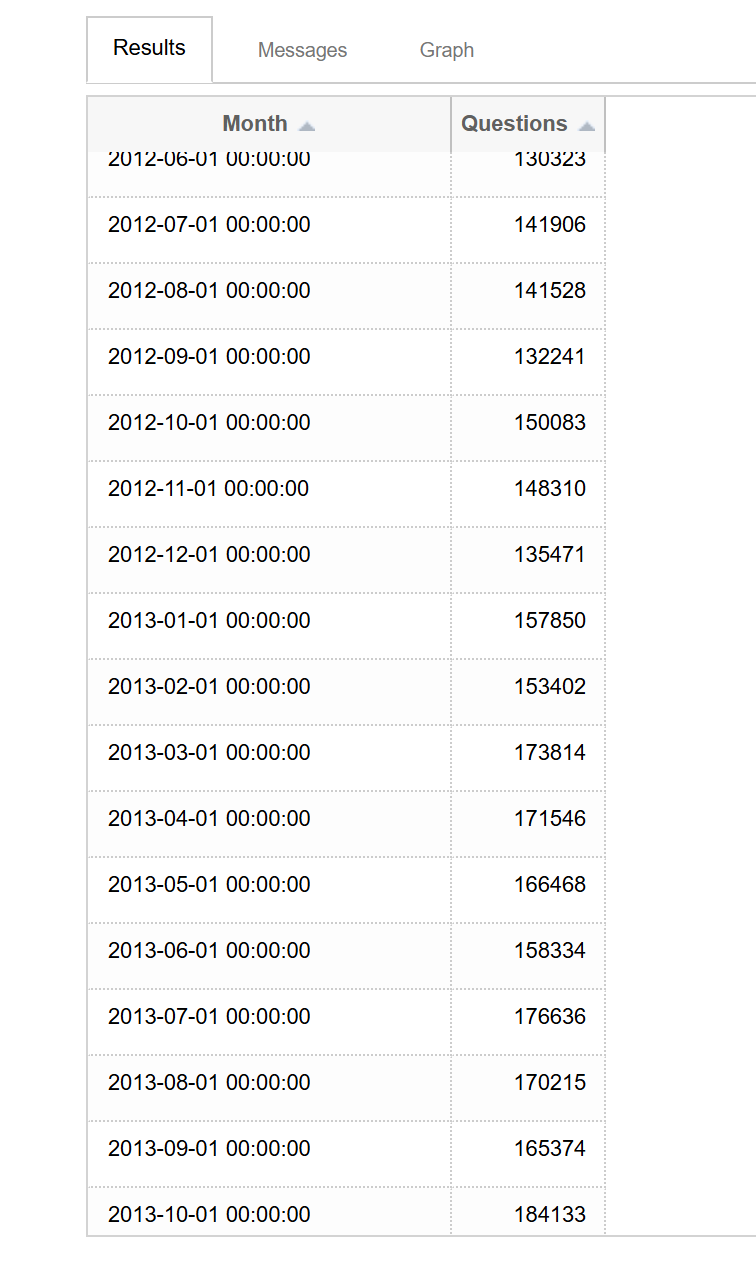The height and width of the screenshot is (1277, 756).
Task: Click the 141528 questions value
Action: click(550, 290)
